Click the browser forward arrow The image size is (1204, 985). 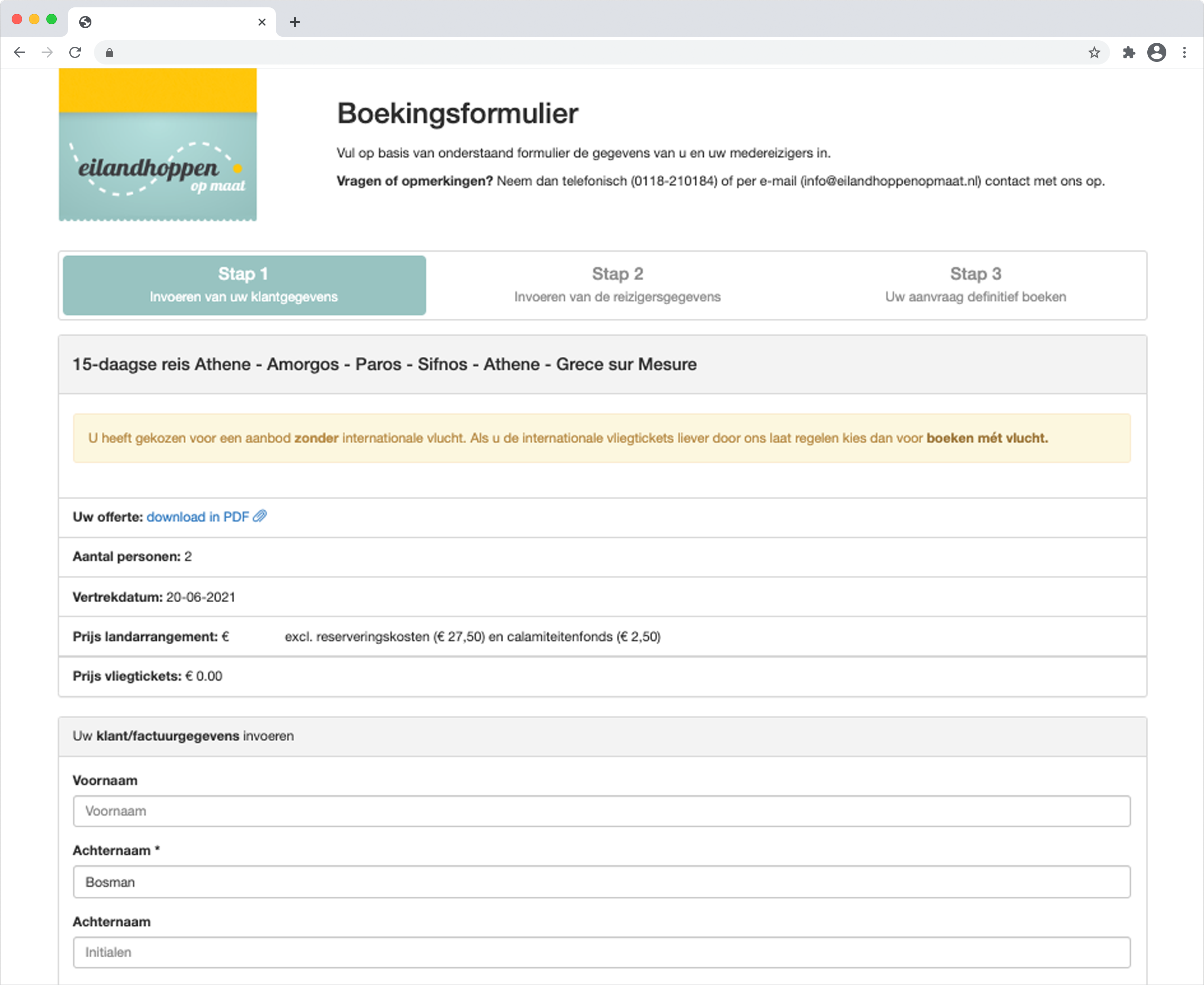47,53
